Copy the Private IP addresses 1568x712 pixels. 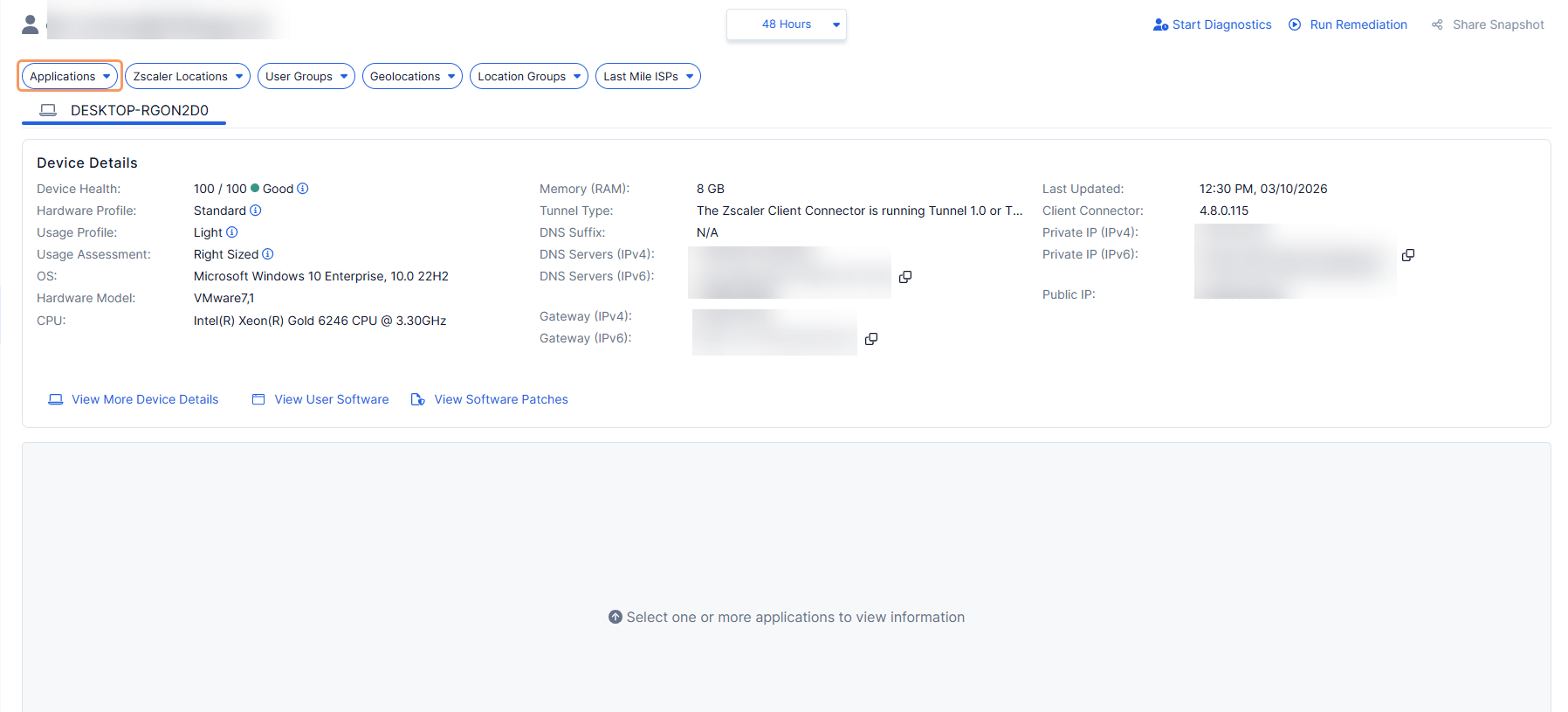(1408, 255)
